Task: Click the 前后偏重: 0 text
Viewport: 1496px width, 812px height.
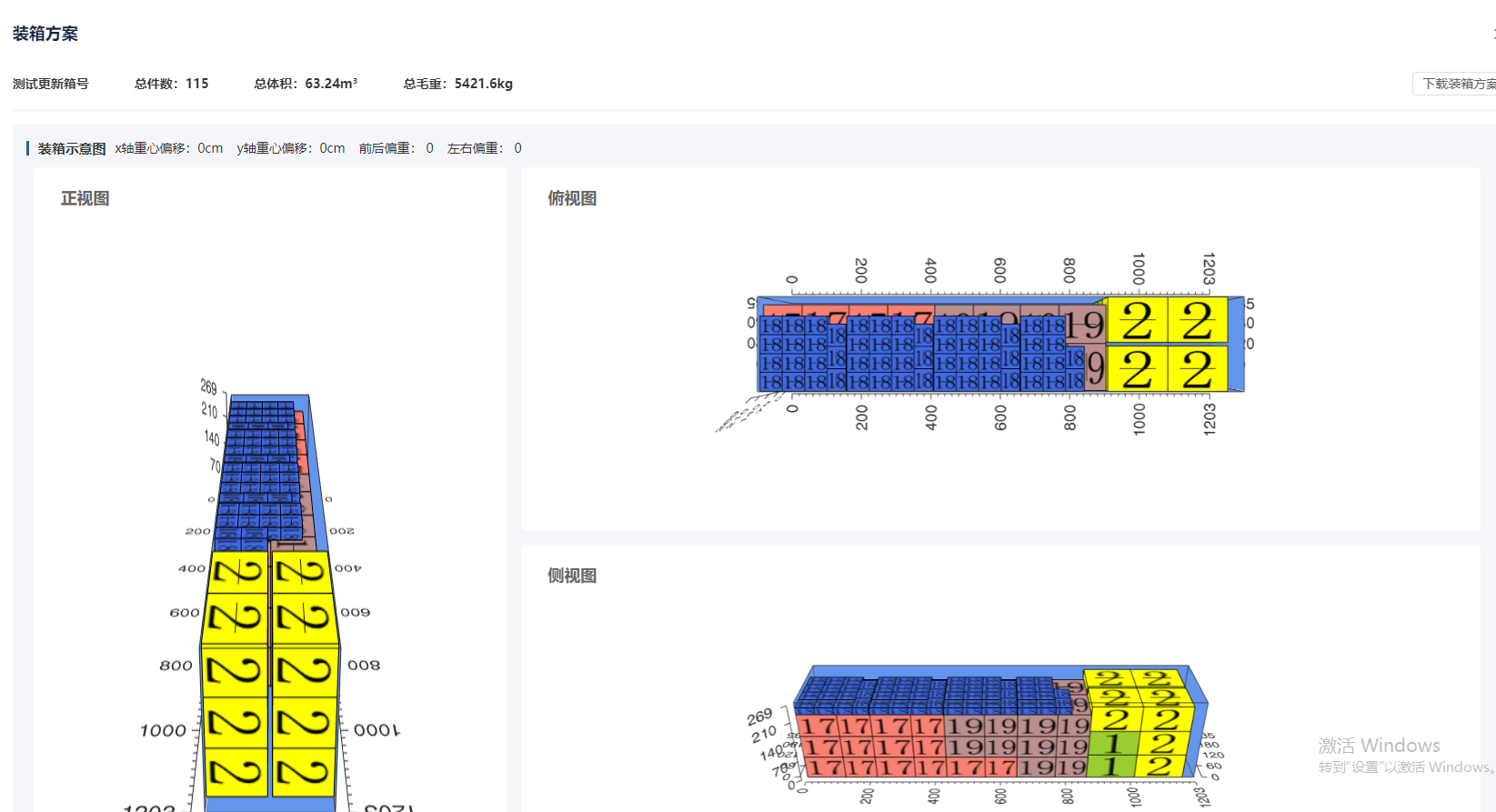Action: click(397, 148)
